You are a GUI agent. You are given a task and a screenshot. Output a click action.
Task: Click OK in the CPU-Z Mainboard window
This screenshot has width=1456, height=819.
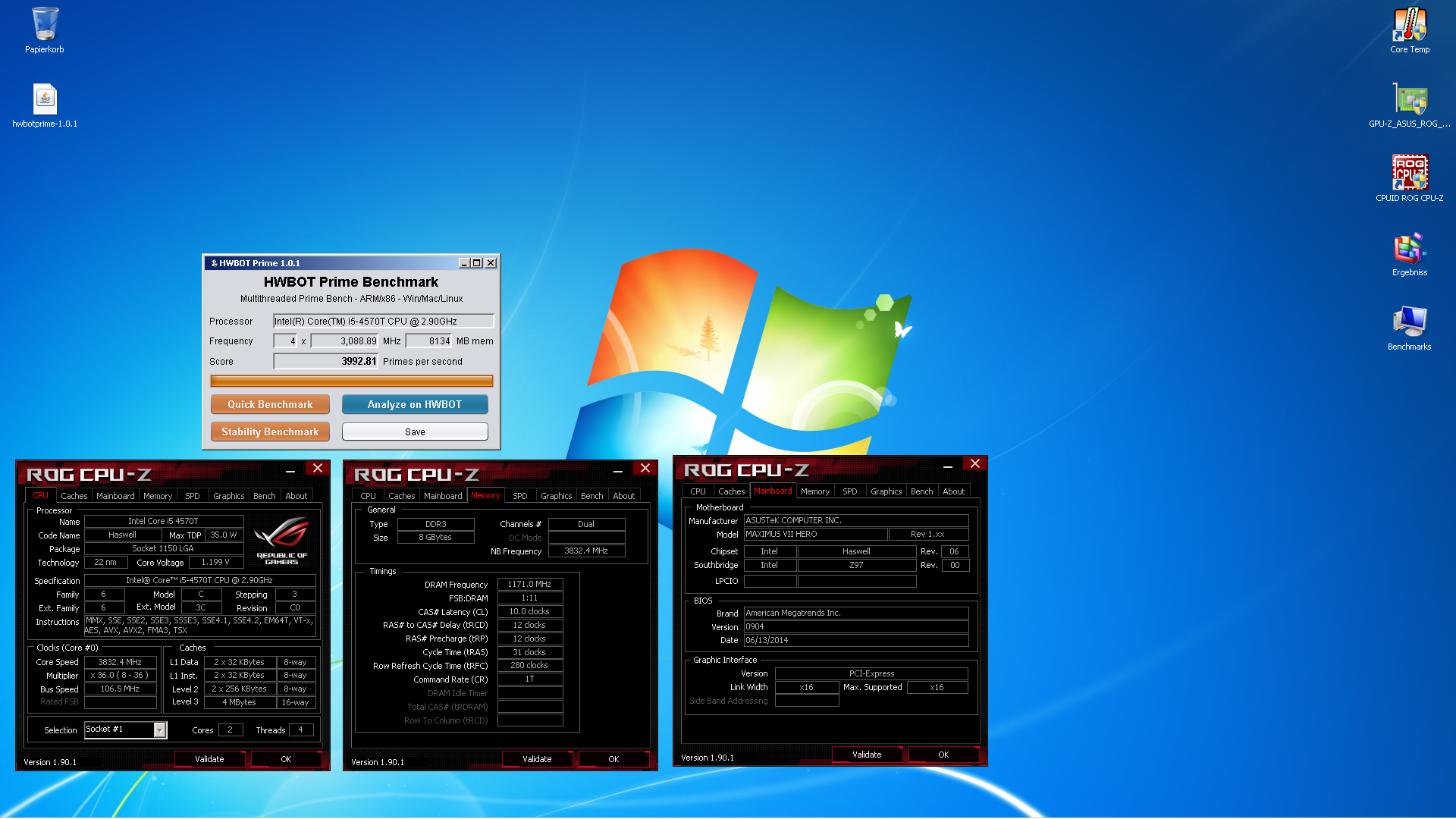click(943, 755)
